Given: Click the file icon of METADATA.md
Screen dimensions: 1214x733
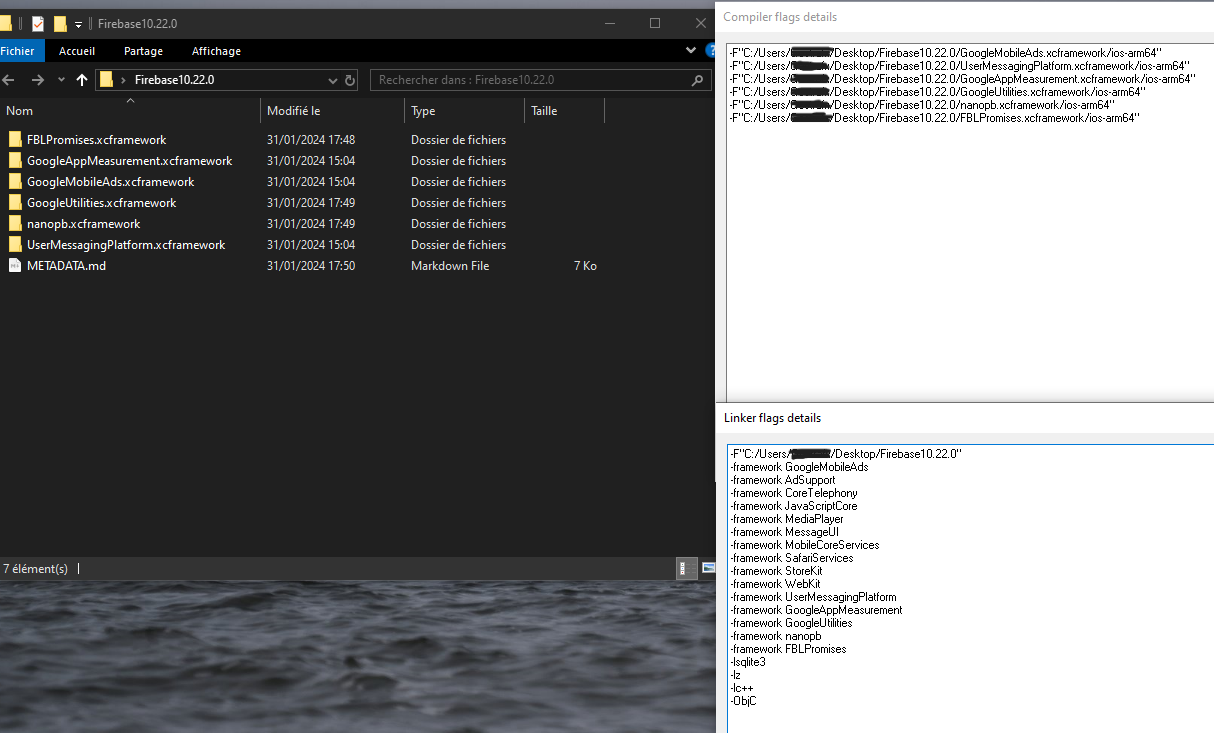Looking at the screenshot, I should pos(14,266).
